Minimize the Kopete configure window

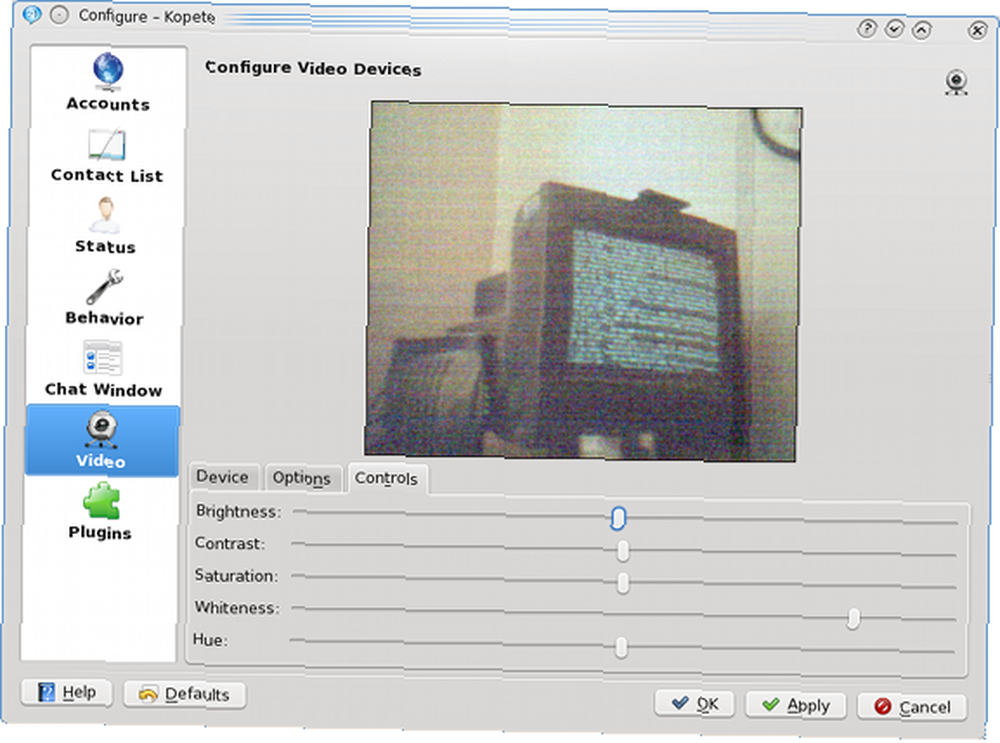click(x=894, y=29)
